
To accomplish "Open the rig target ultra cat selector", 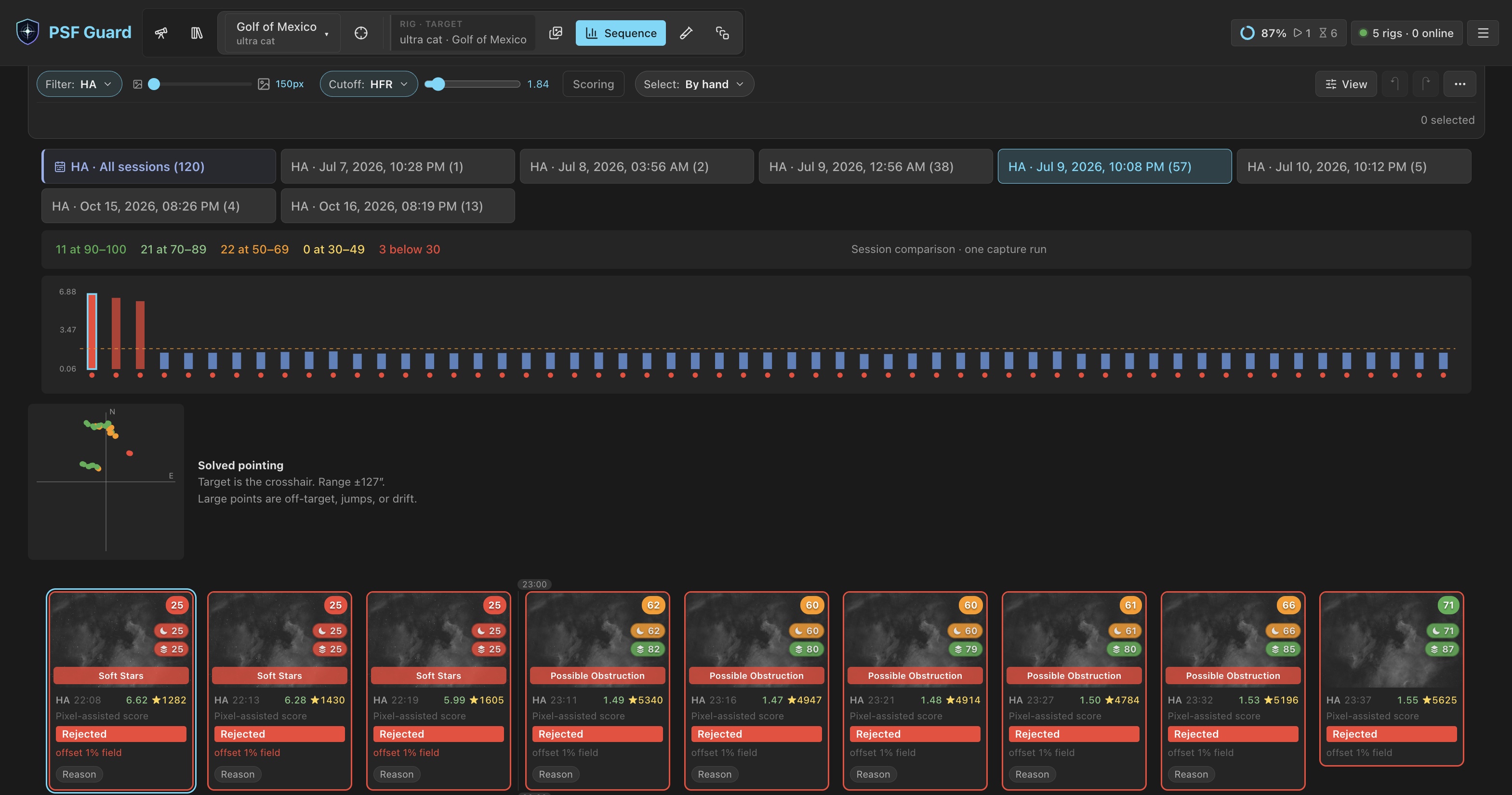I will [463, 33].
